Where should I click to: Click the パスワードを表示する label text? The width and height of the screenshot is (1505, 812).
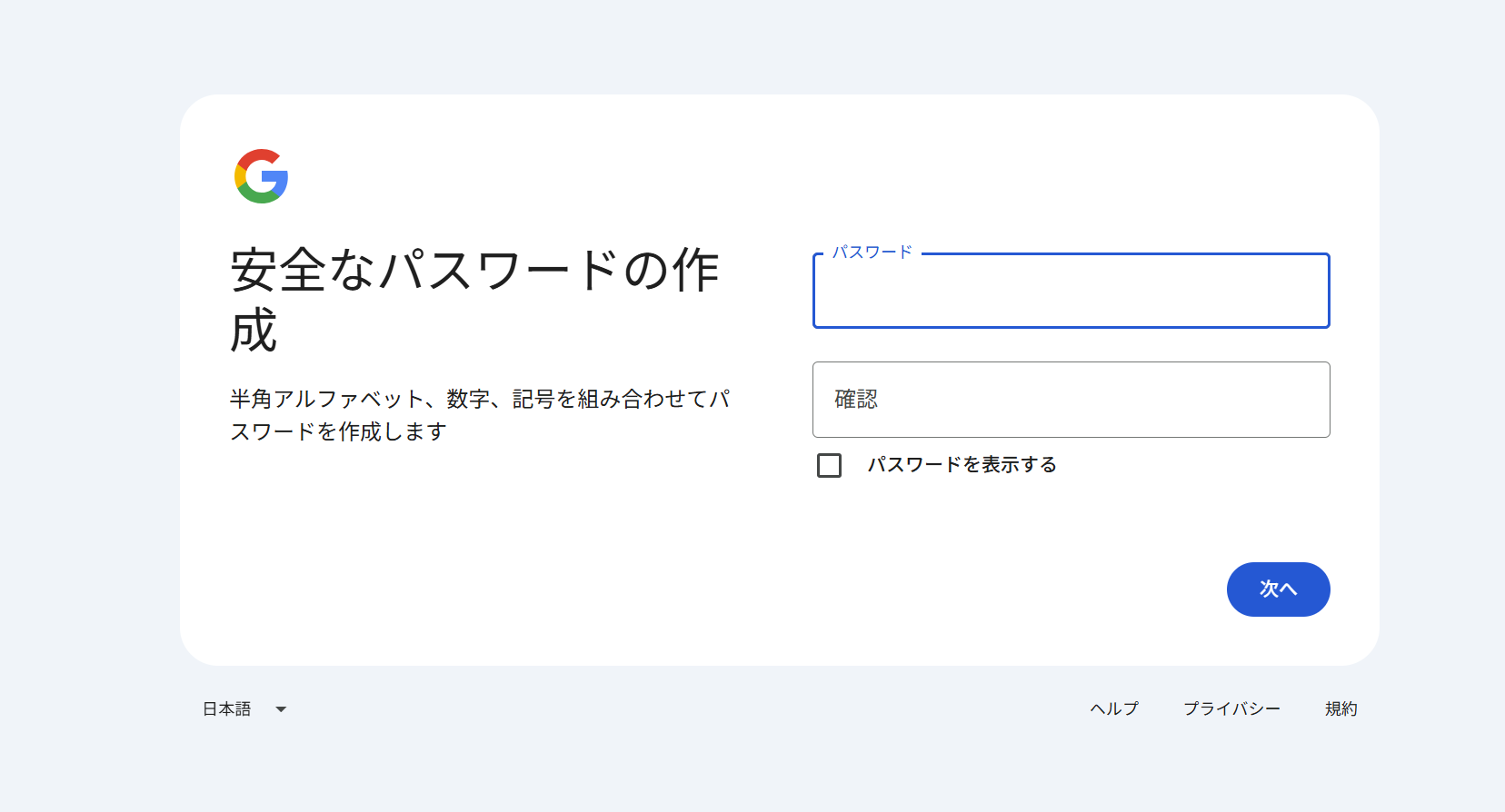pyautogui.click(x=962, y=465)
